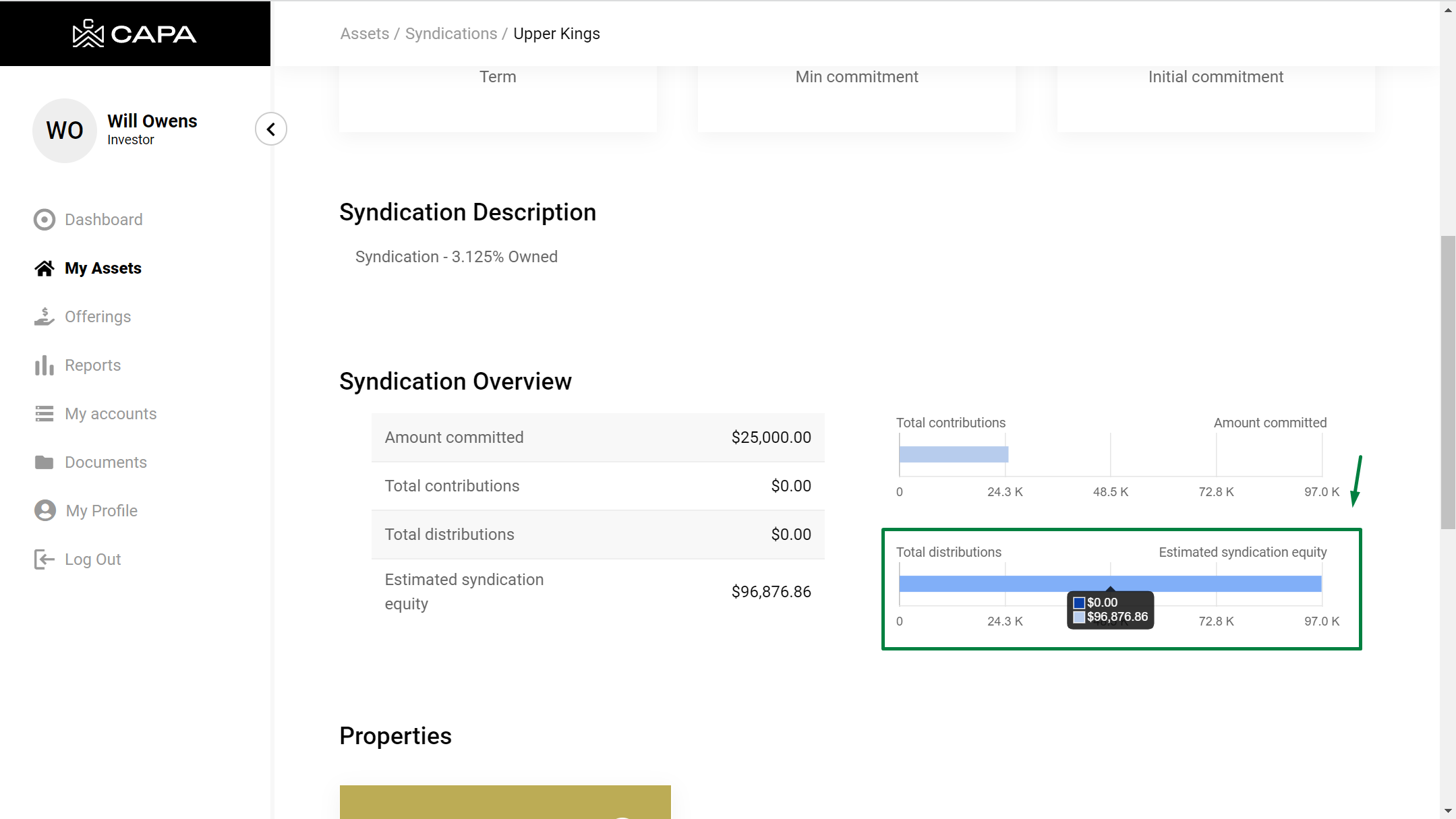The image size is (1456, 819).
Task: Click the My accounts list icon
Action: click(x=45, y=414)
